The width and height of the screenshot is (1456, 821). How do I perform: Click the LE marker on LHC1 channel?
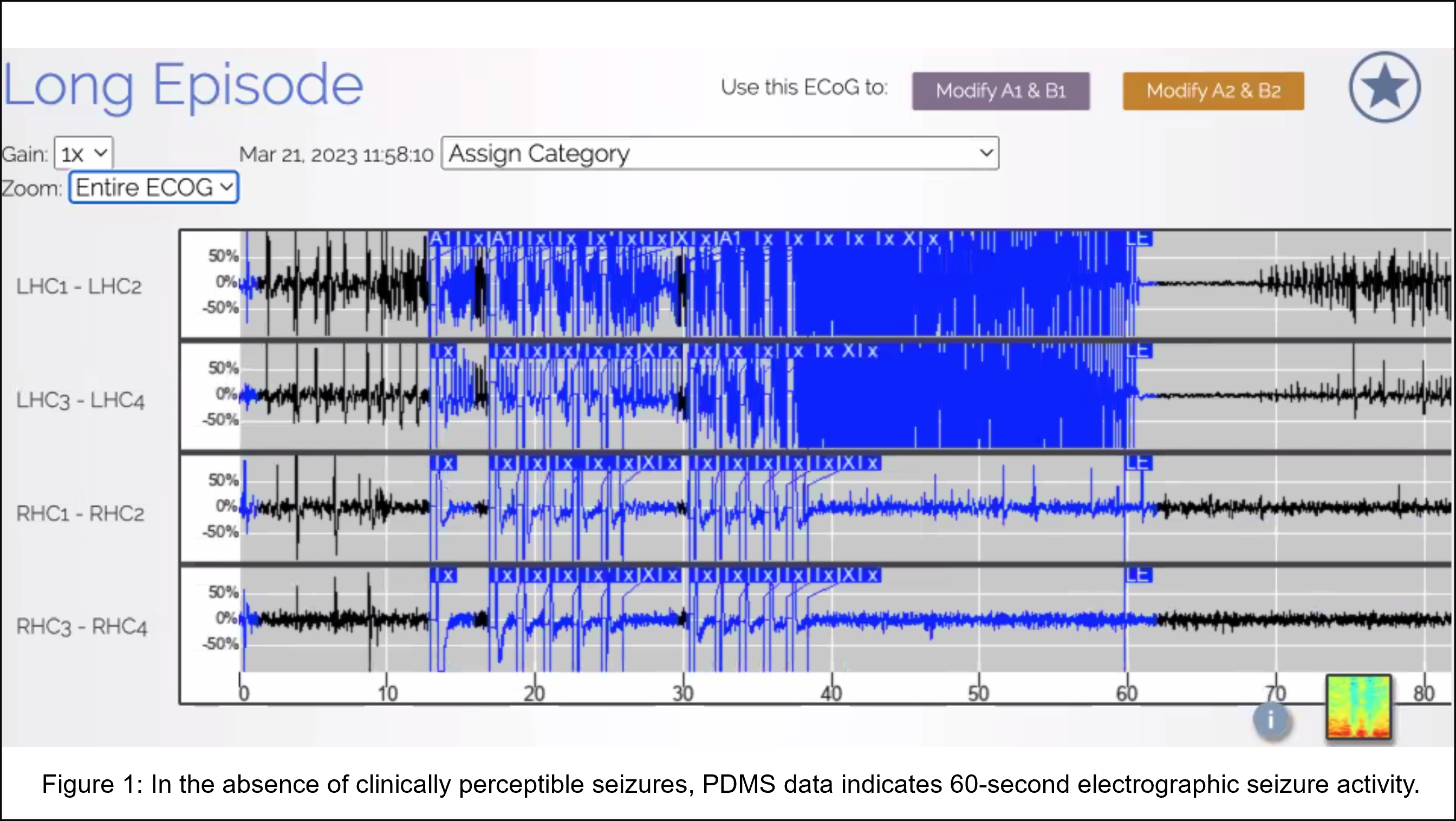1137,238
